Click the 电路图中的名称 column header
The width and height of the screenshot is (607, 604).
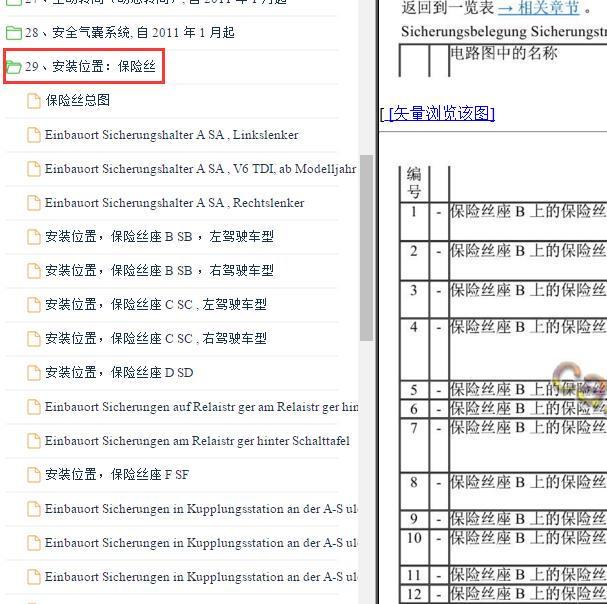coord(503,53)
